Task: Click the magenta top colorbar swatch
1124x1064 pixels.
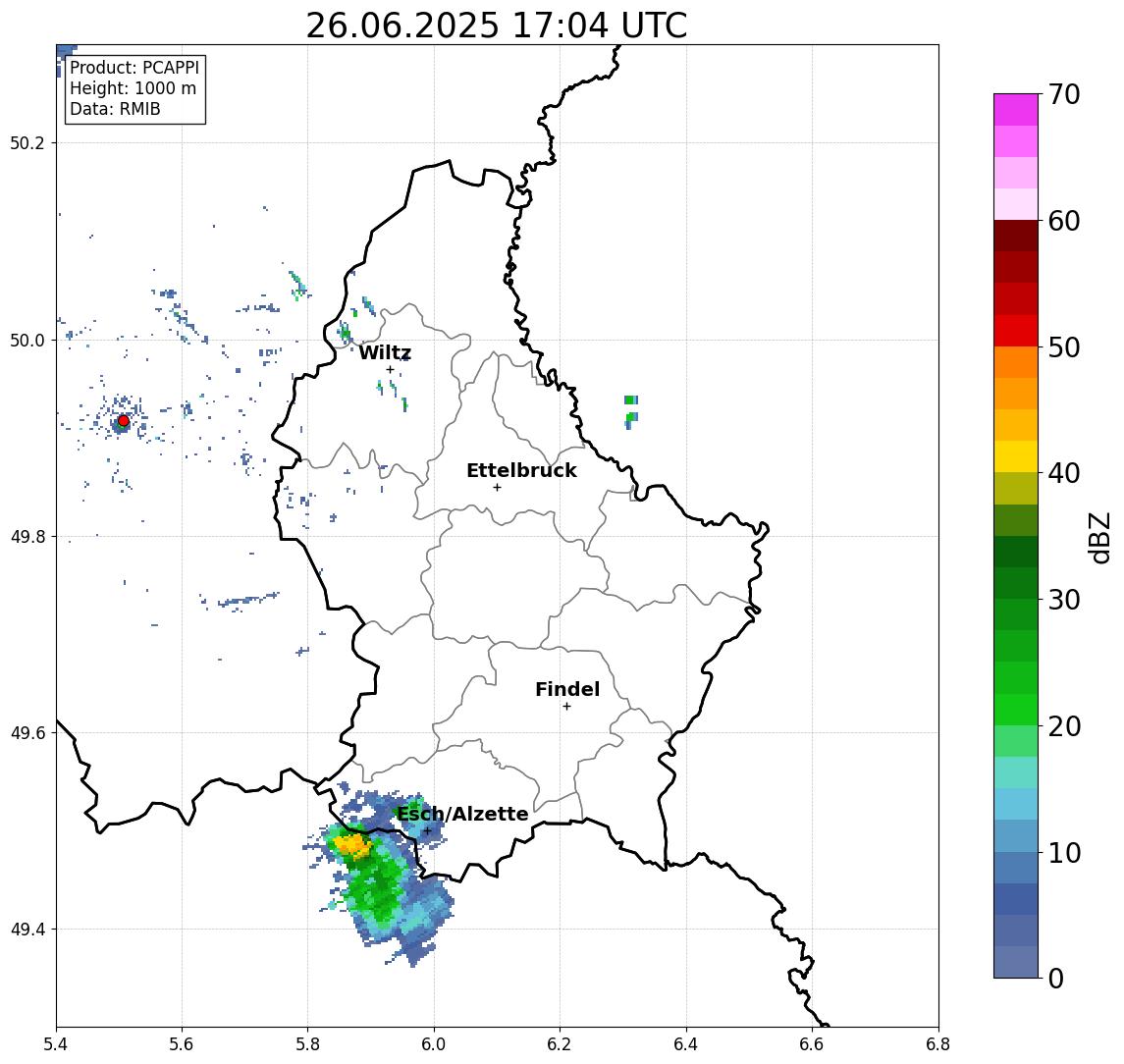Action: tap(1016, 110)
